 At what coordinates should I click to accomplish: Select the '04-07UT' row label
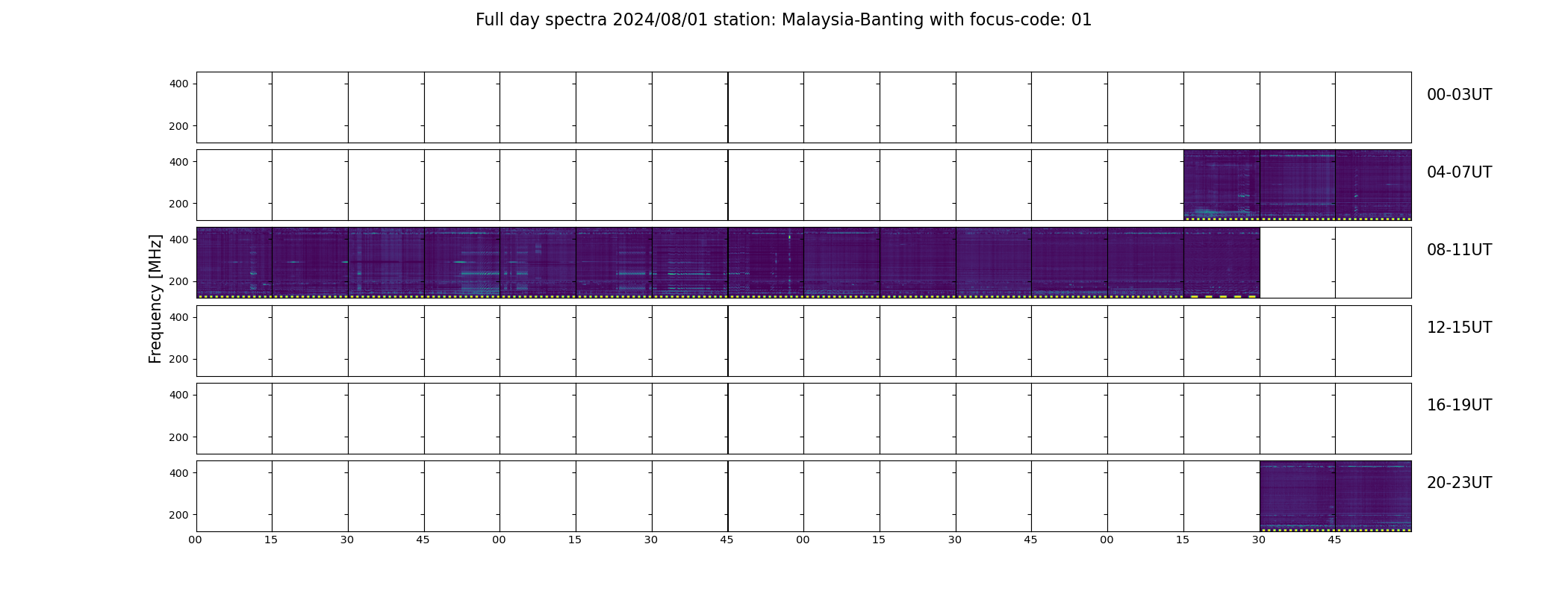tap(1459, 172)
